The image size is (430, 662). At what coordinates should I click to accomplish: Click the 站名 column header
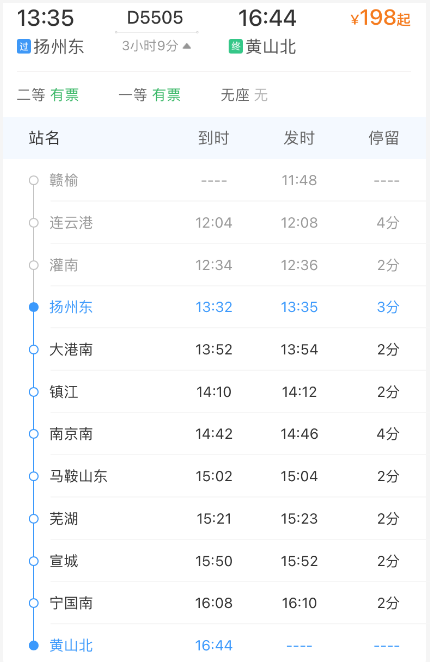pos(44,138)
